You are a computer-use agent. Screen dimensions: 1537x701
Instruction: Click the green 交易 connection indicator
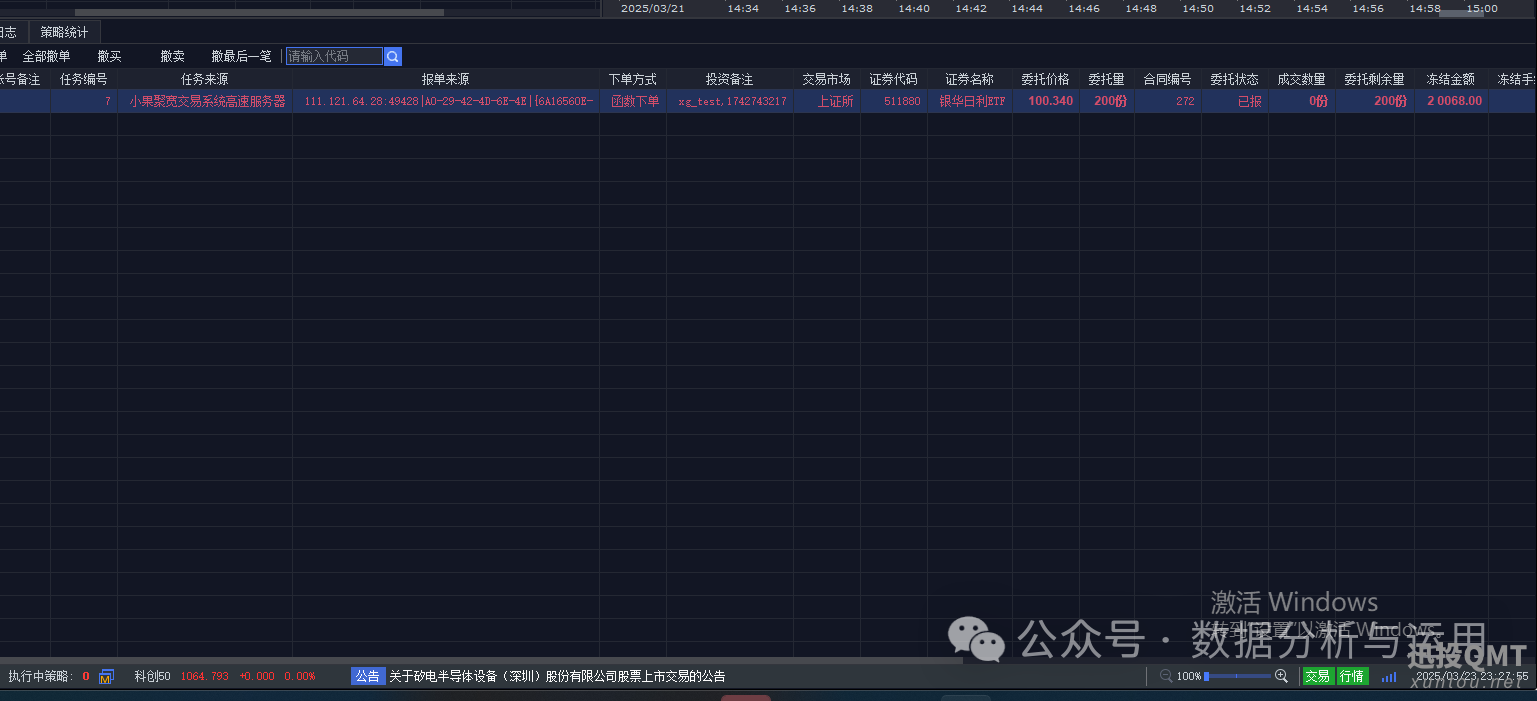click(x=1318, y=676)
